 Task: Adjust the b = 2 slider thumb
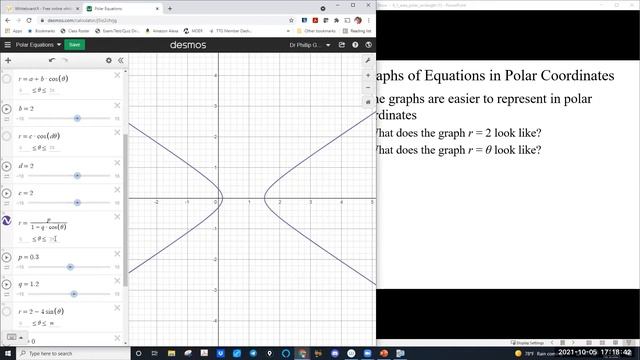click(x=77, y=118)
